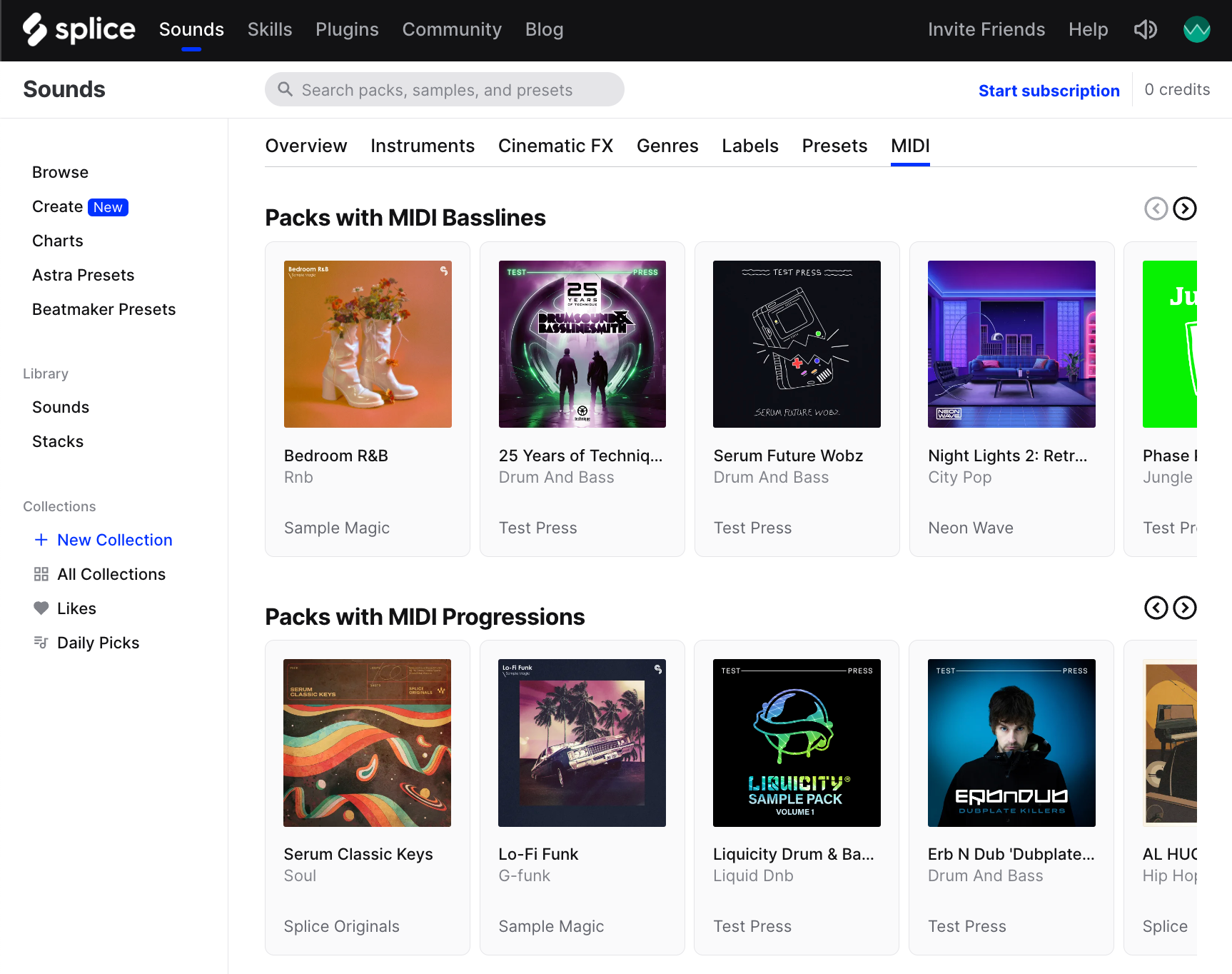
Task: Switch to the Presets tab
Action: pos(834,146)
